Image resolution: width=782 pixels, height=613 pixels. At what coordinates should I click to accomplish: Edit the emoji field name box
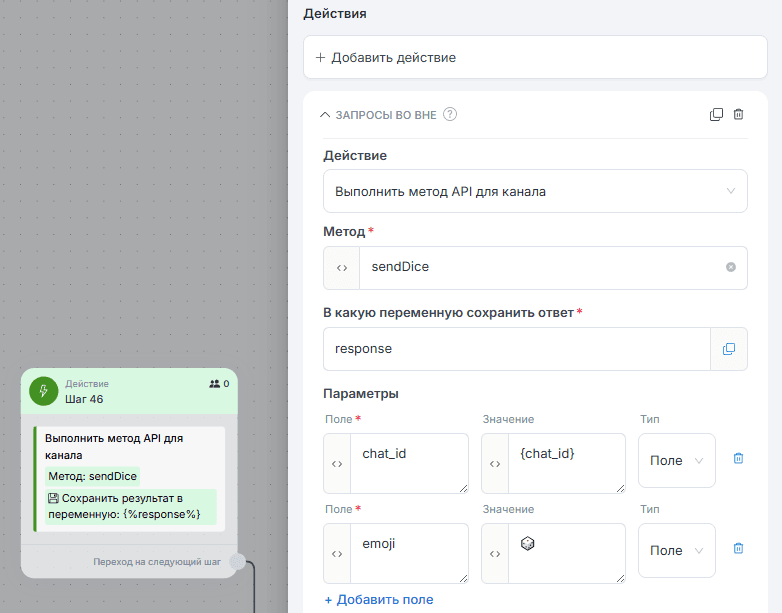coord(409,553)
